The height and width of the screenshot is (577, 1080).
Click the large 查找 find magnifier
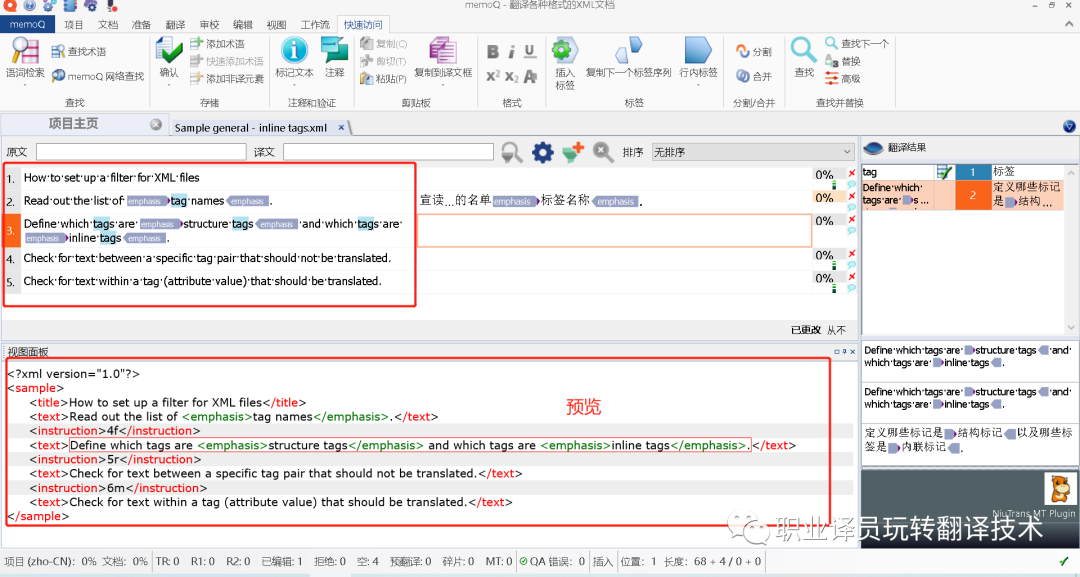pos(804,51)
